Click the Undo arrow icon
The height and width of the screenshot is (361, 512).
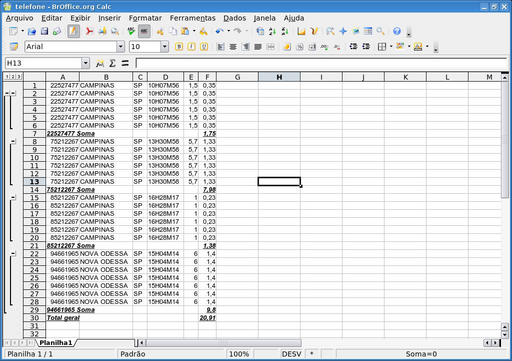(x=219, y=31)
